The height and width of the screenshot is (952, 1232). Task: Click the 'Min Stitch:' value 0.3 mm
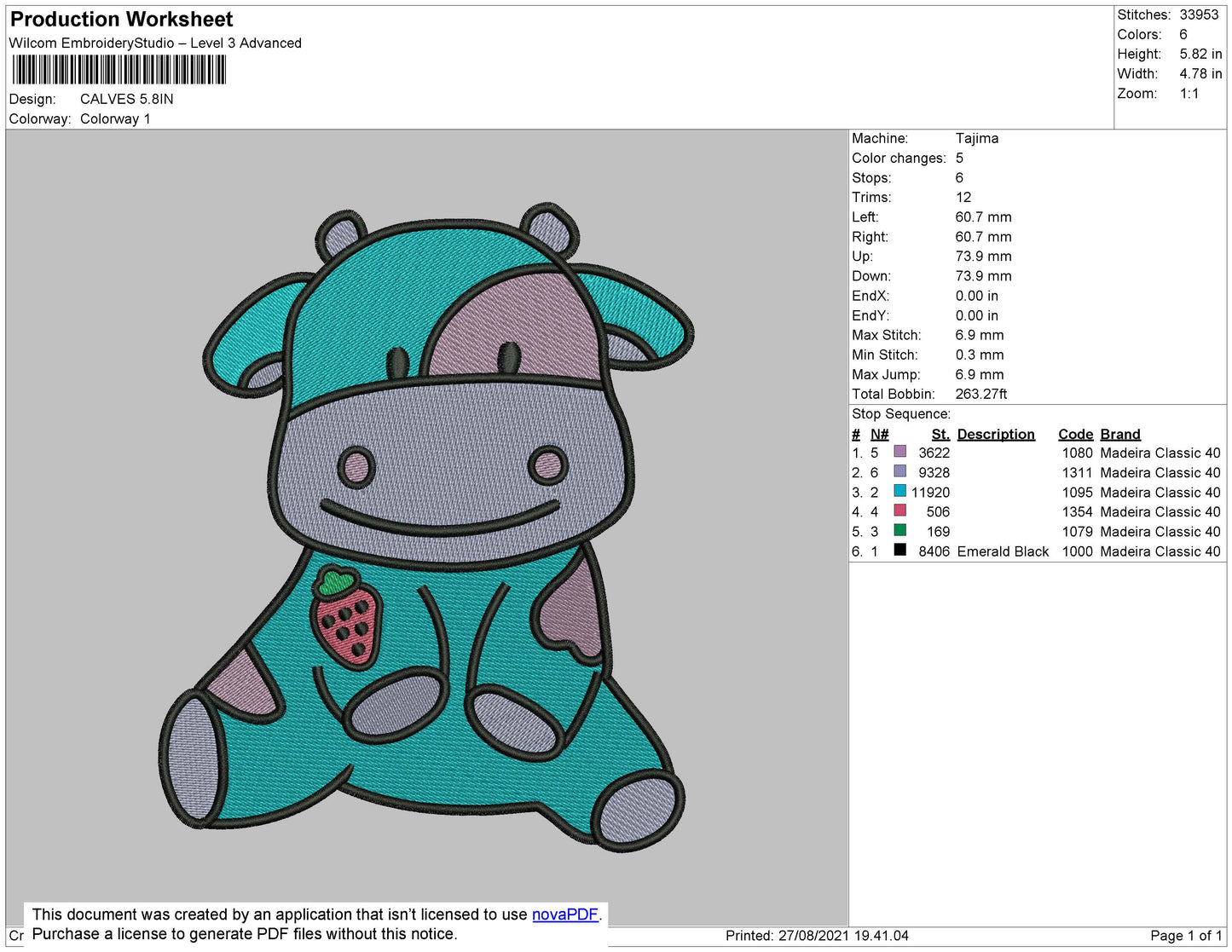980,355
